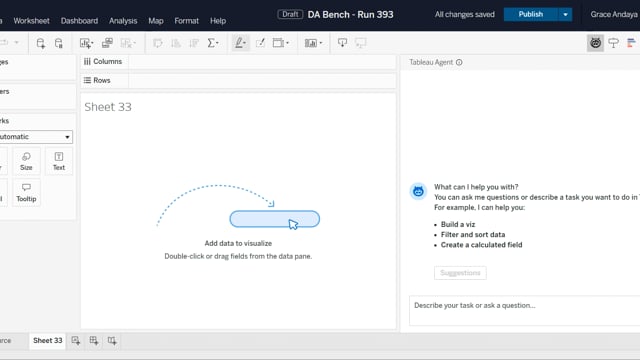
Task: Click the Format pencil-square toolbar icon
Action: [260, 43]
